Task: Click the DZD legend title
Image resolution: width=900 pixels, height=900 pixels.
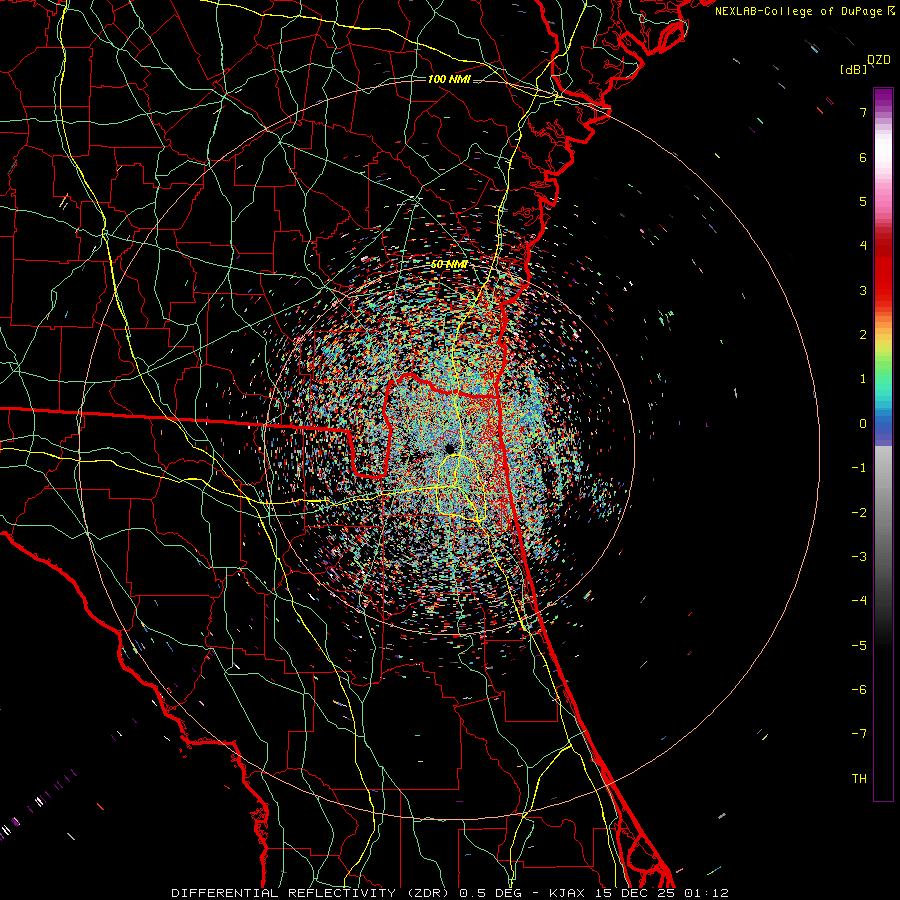Action: point(879,60)
